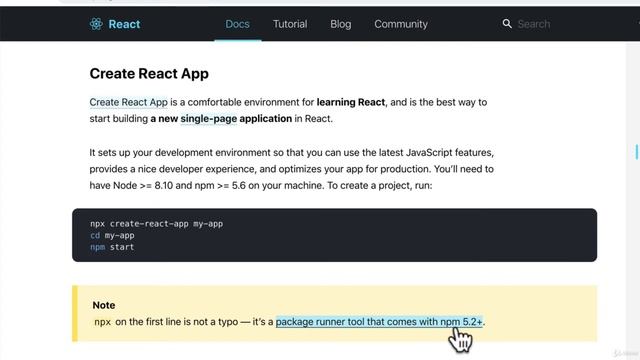Open package runner tool npm 5.2+ link
Screen dimensions: 640x360
[x=379, y=322]
